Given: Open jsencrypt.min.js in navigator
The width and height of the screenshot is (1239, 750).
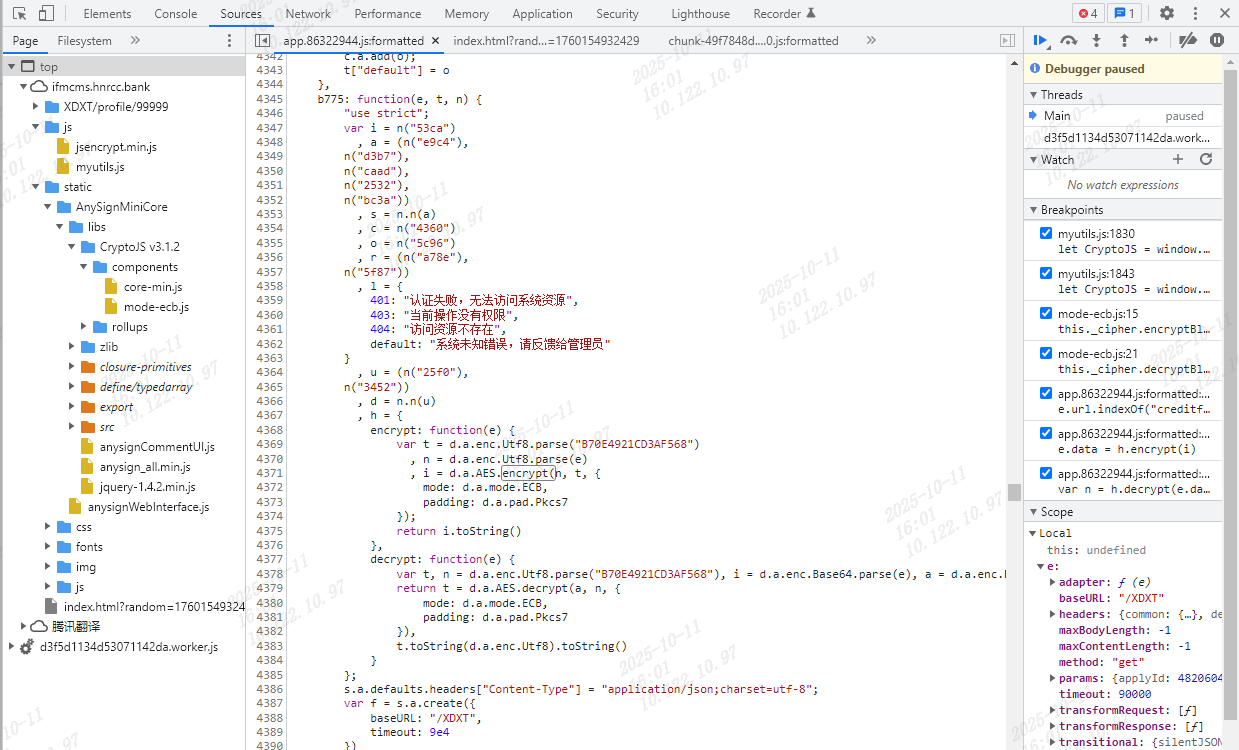Looking at the screenshot, I should click(116, 147).
